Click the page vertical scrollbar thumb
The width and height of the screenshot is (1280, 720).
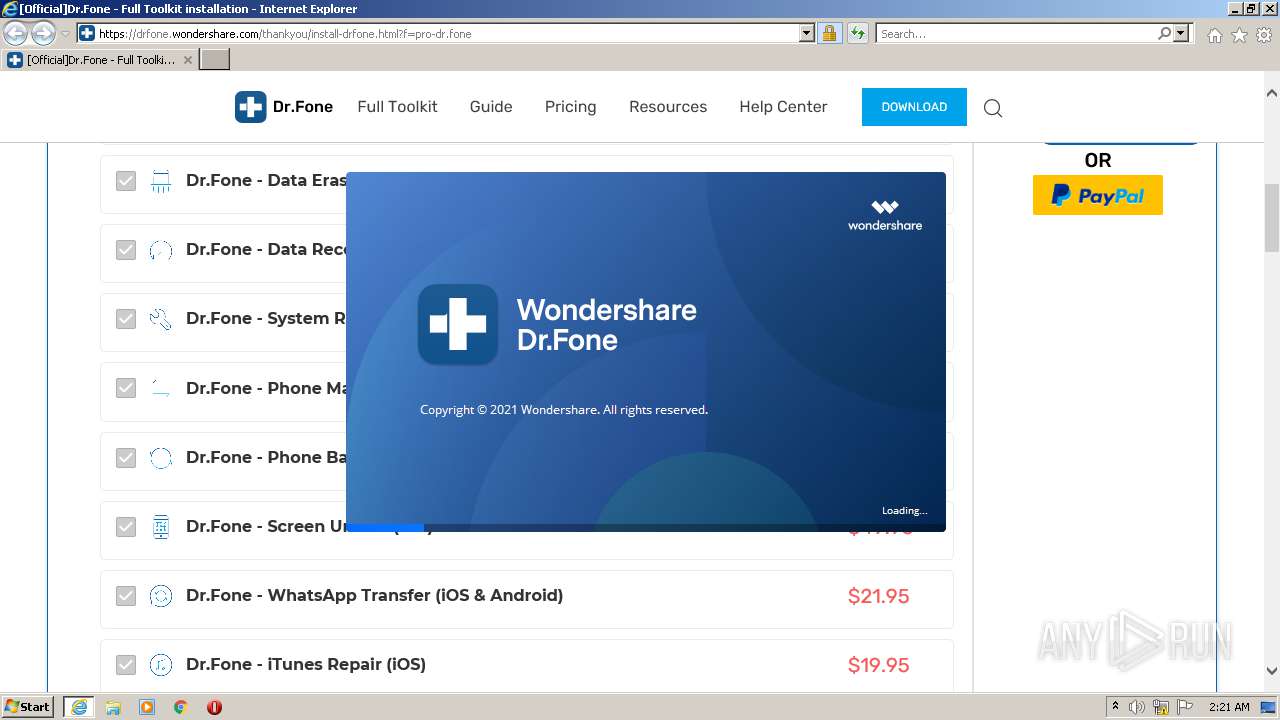click(x=1272, y=218)
